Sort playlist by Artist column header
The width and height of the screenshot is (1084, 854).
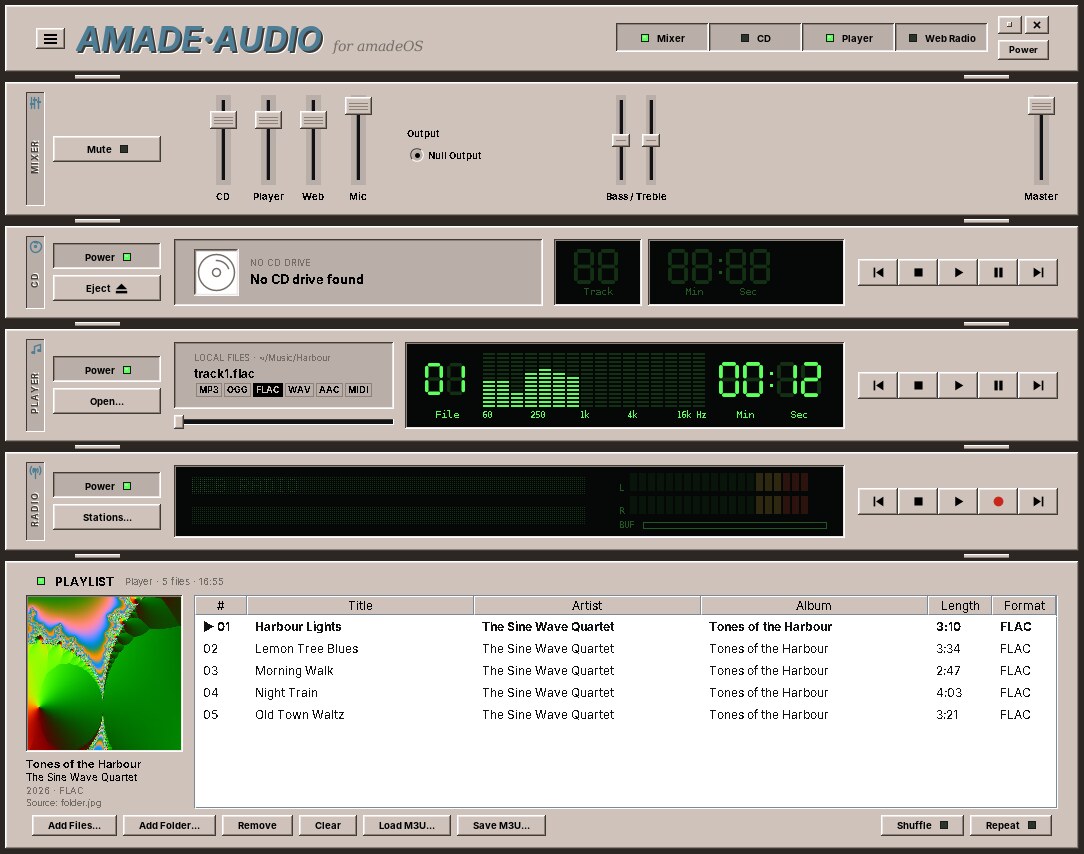[587, 606]
